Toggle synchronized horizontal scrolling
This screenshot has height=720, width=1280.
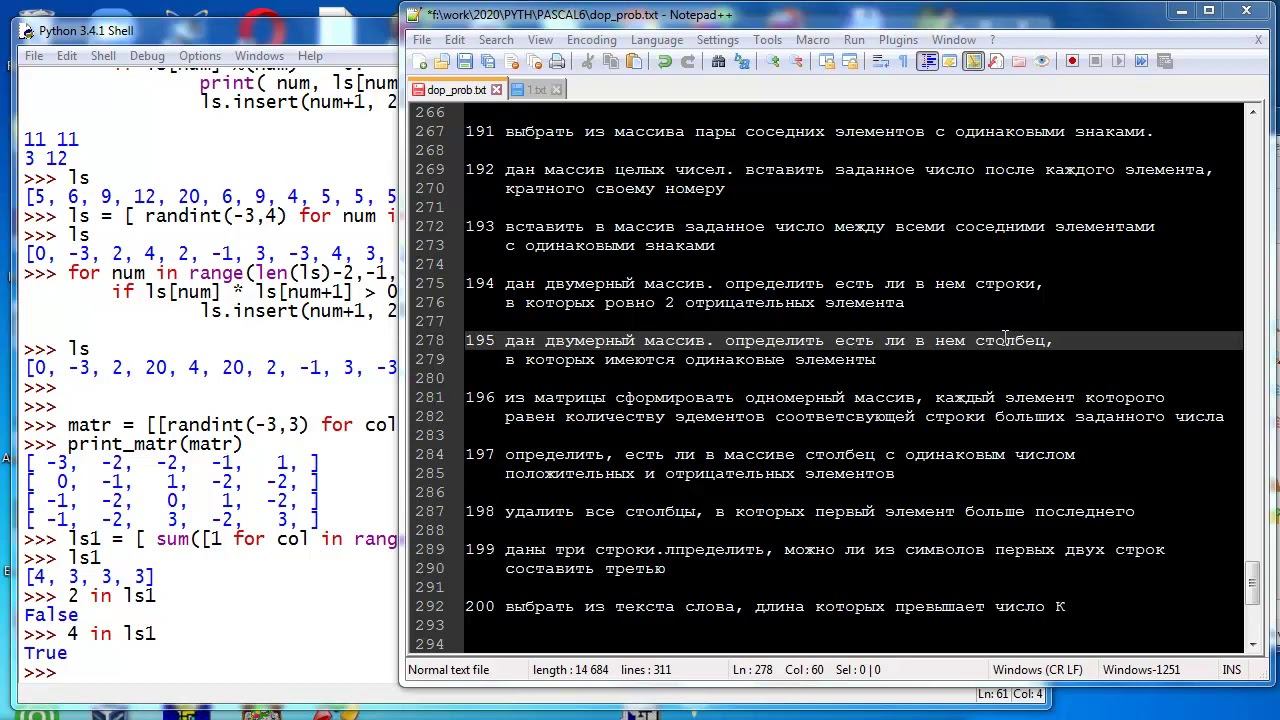[850, 61]
